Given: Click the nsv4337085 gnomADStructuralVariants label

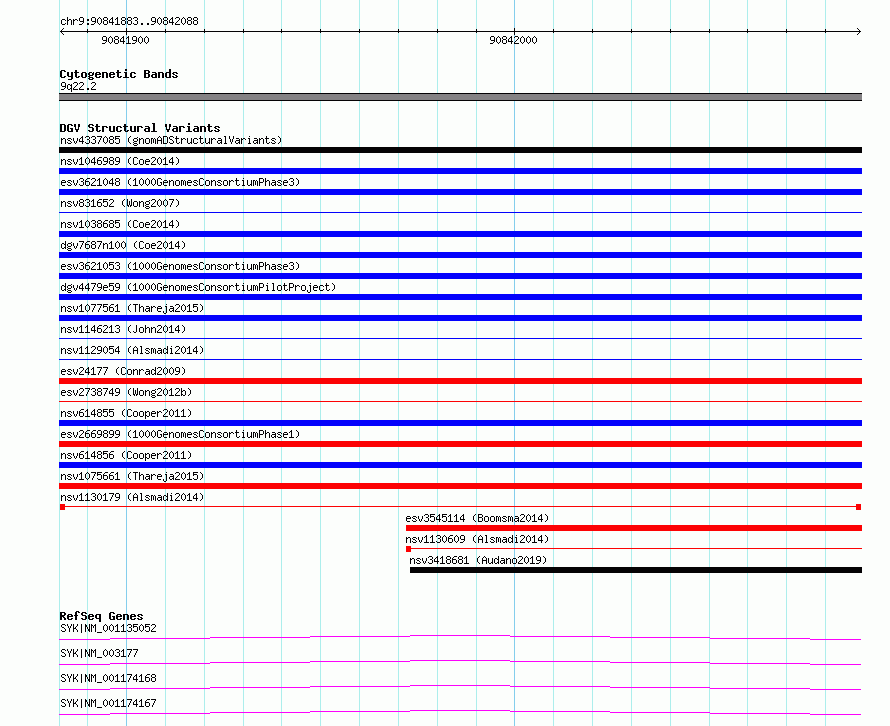Looking at the screenshot, I should point(171,140).
